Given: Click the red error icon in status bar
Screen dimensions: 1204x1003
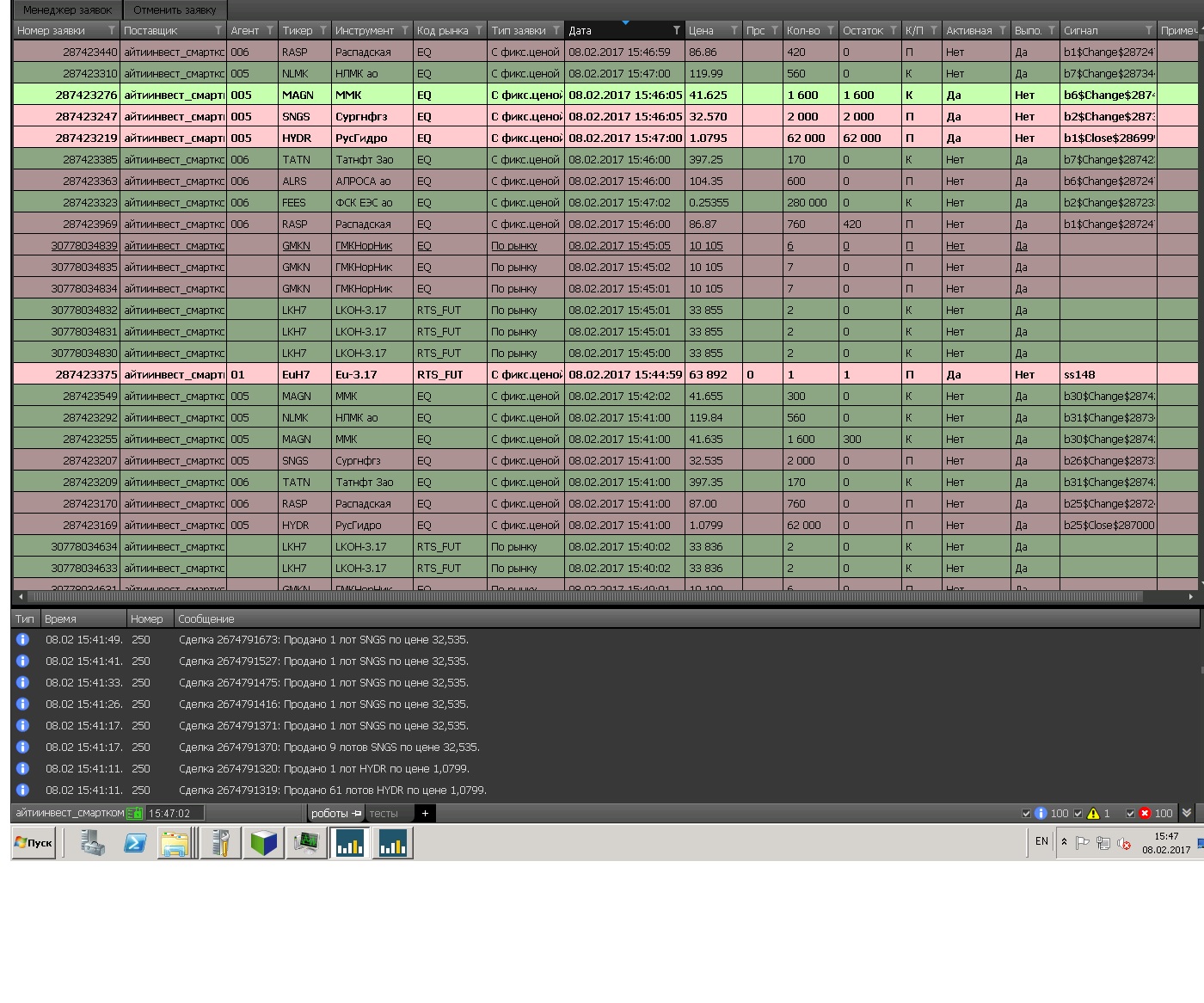Looking at the screenshot, I should click(1145, 813).
